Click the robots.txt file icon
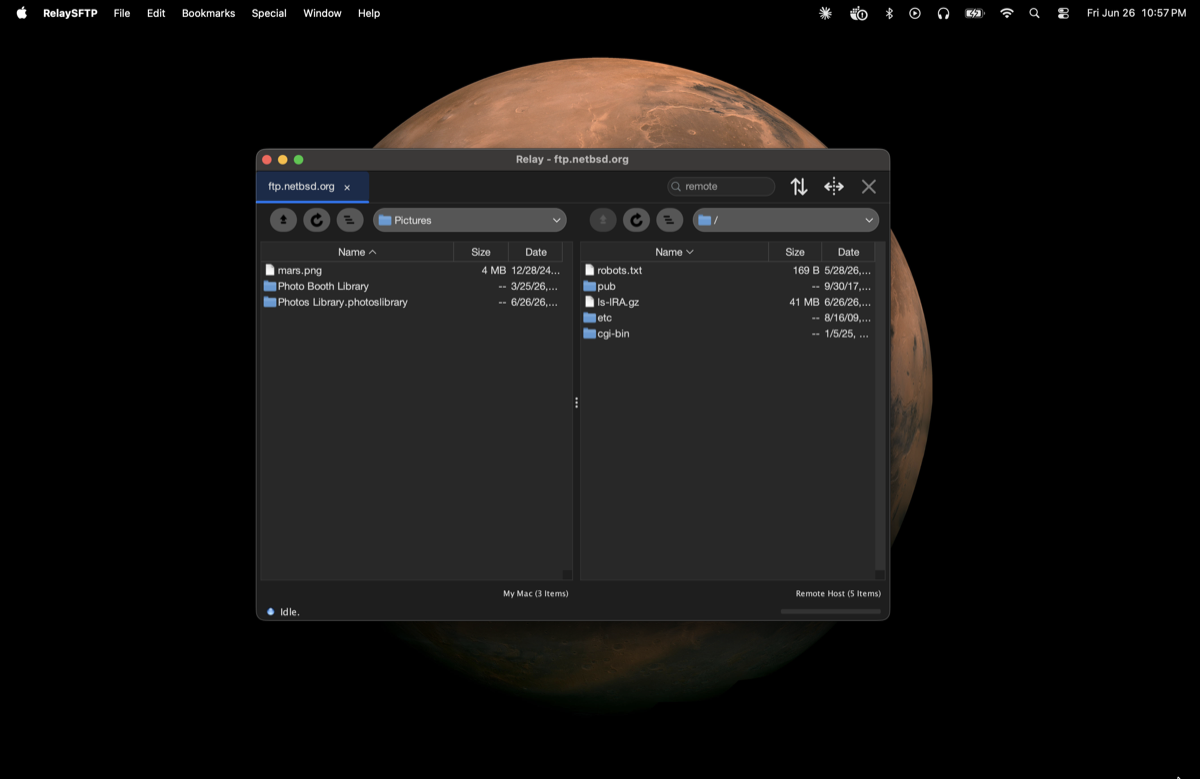This screenshot has width=1200, height=779. click(x=590, y=270)
